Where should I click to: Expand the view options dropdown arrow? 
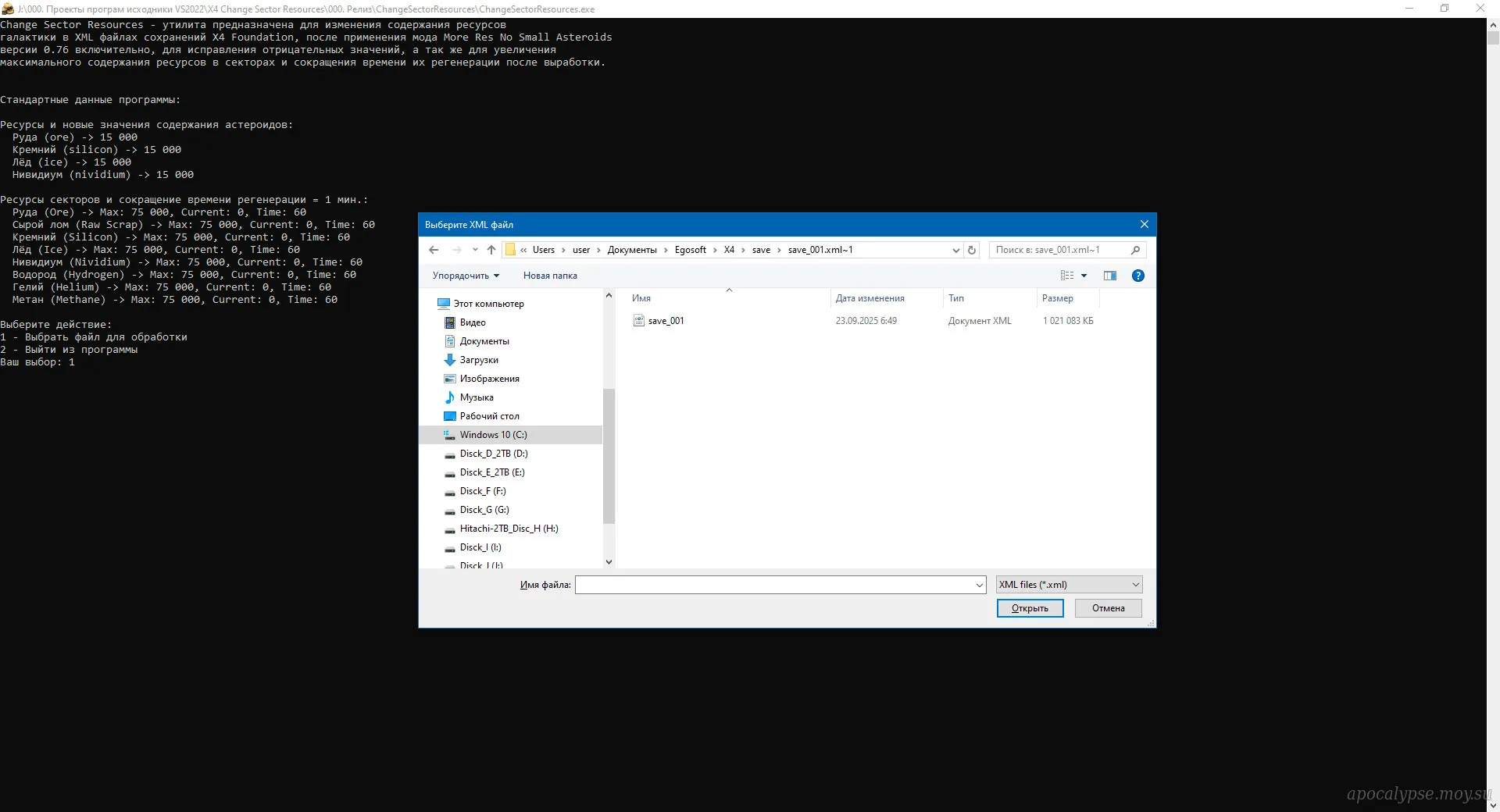[x=1084, y=276]
